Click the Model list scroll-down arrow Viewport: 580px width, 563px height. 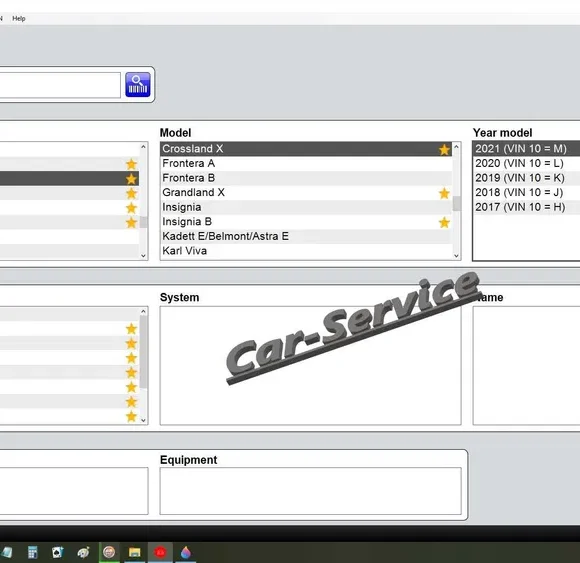coord(456,256)
